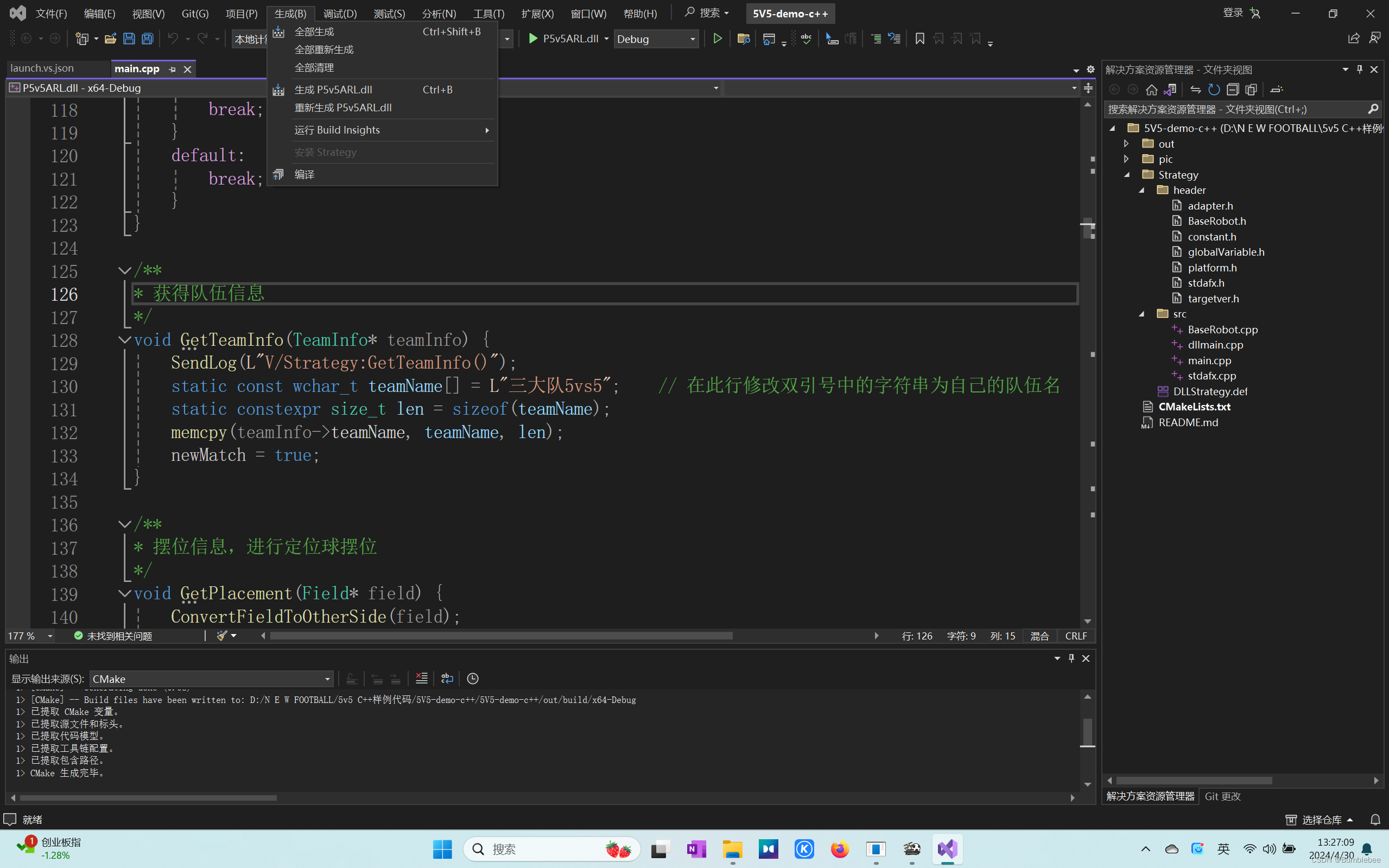This screenshot has width=1389, height=868.
Task: Toggle Show All Files in Solution Explorer
Action: point(1251,90)
